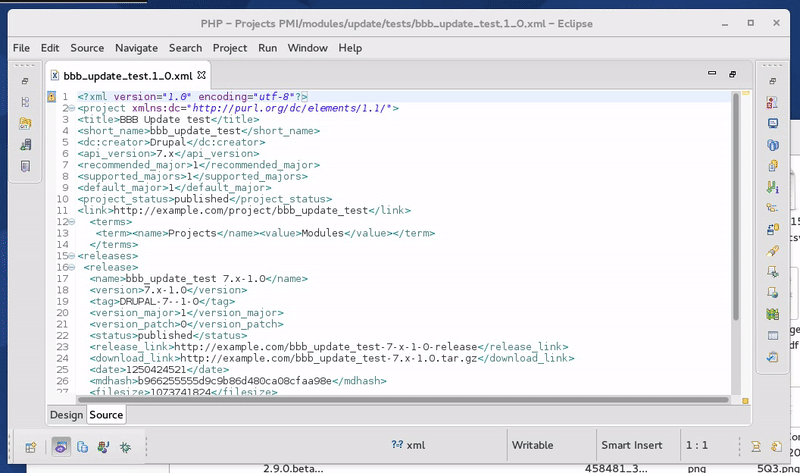
Task: Restore the minimized left view stack
Action: [24, 81]
